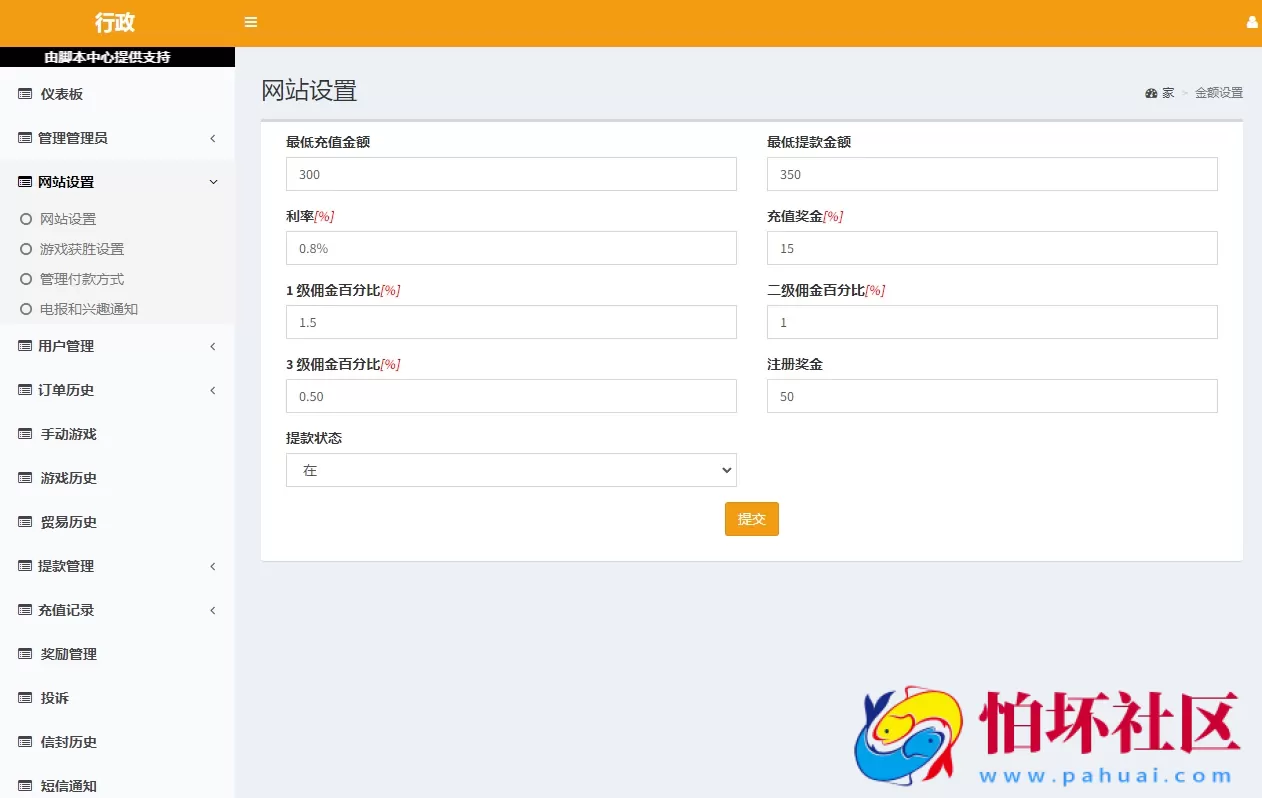Click inside the 注册奖金 input field
The image size is (1262, 798).
pos(991,396)
